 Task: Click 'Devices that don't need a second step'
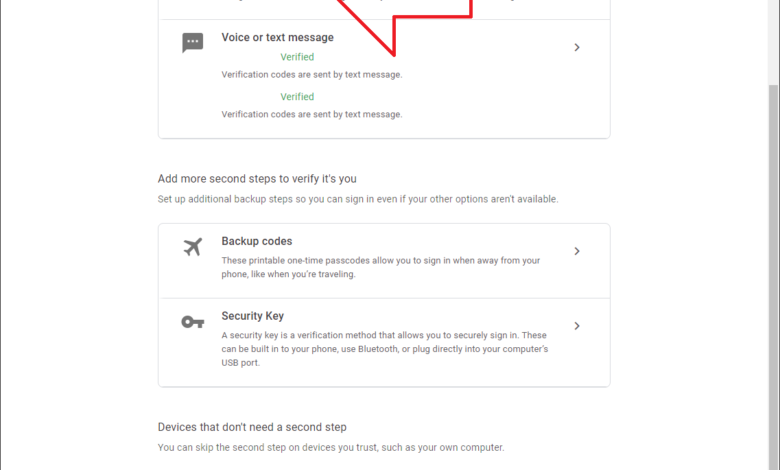(x=252, y=427)
